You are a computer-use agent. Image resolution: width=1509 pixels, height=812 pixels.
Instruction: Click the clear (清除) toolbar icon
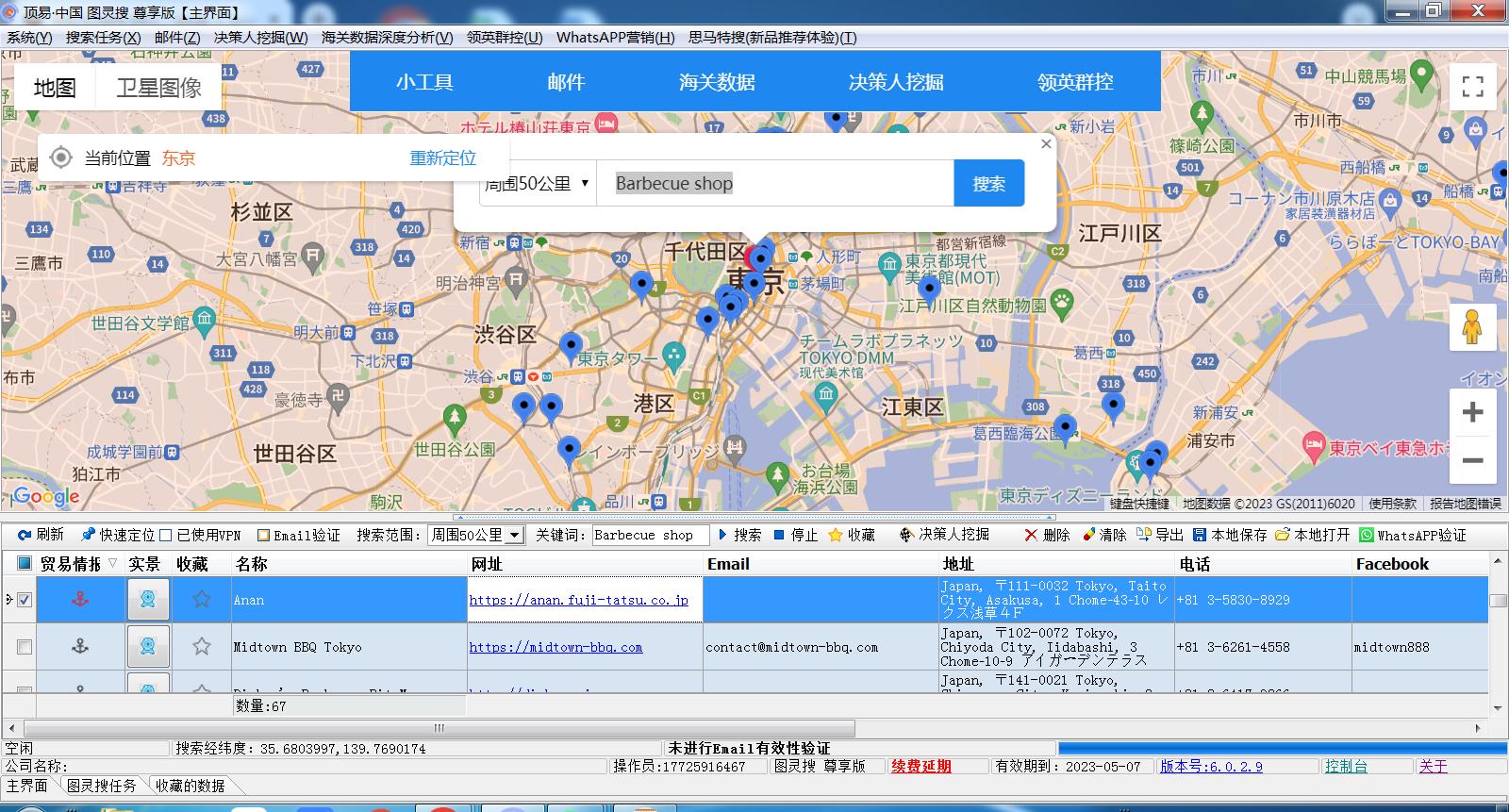(x=1089, y=535)
